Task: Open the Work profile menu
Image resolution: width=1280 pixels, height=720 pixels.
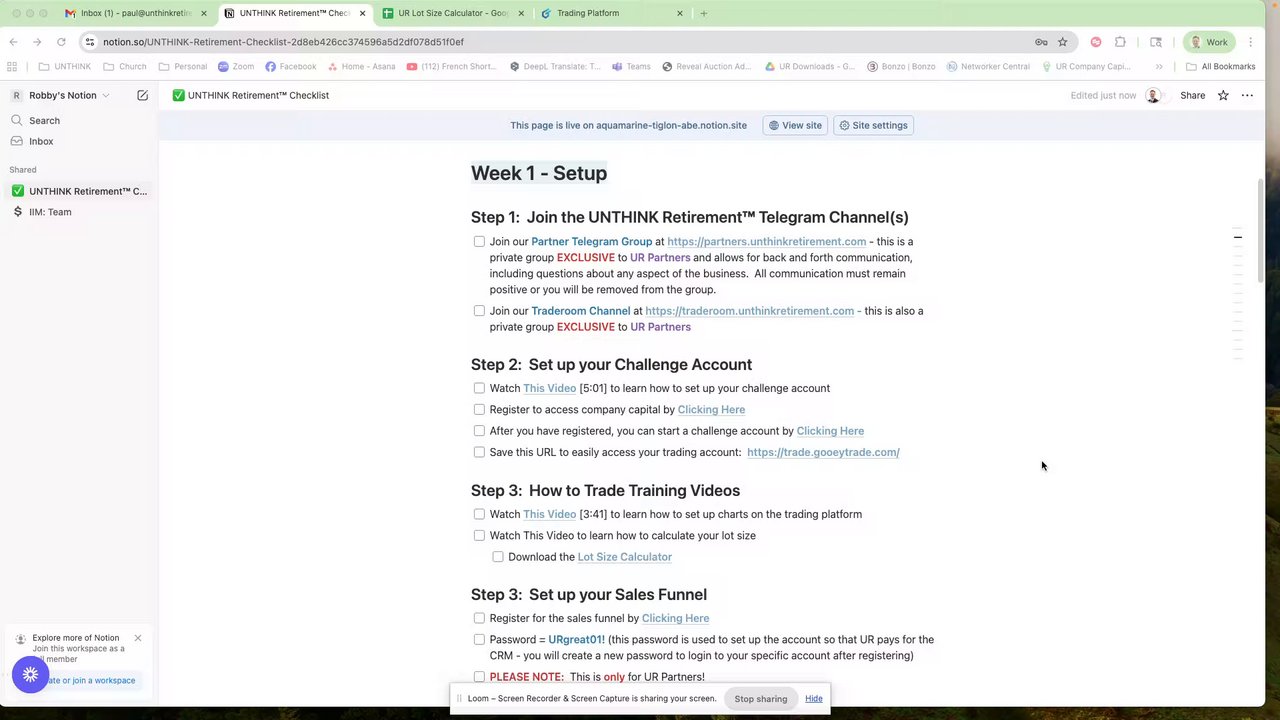Action: (x=1208, y=42)
